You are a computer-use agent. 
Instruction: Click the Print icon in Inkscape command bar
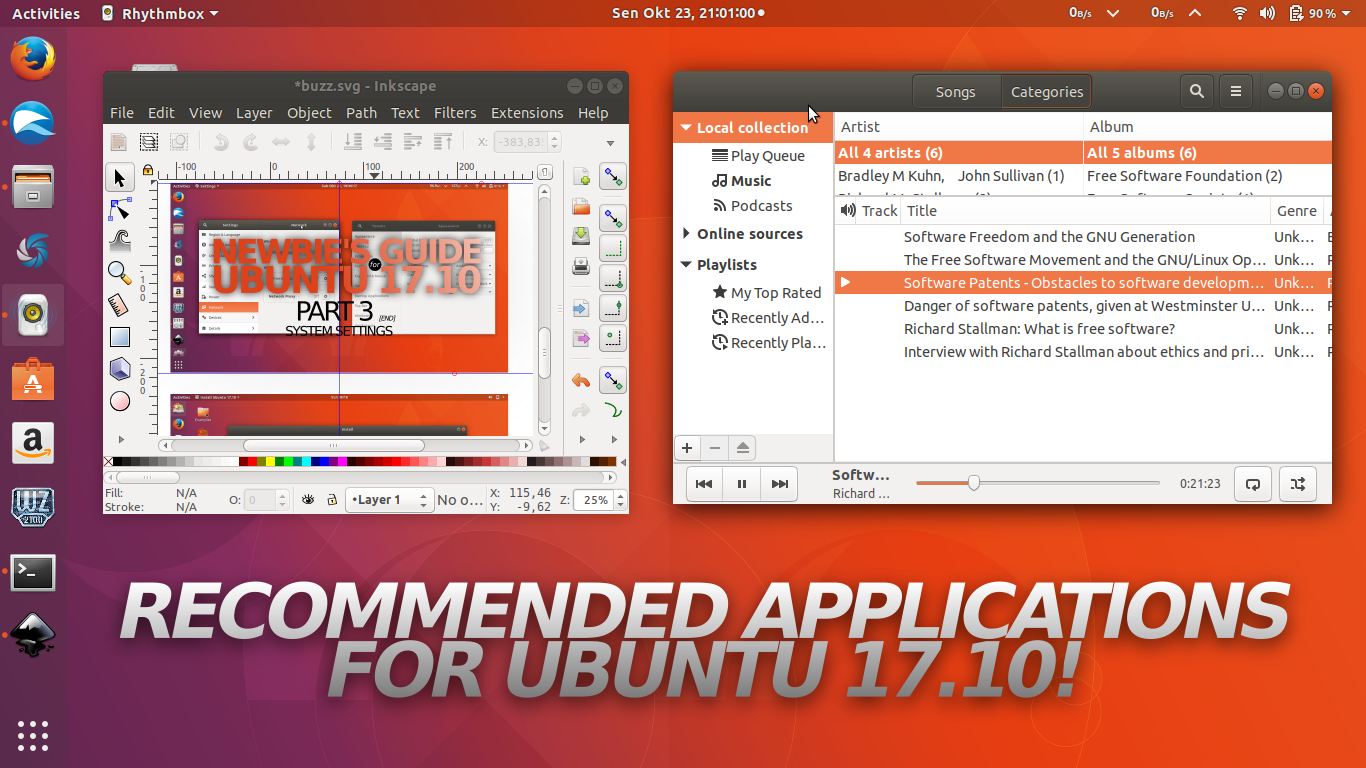pyautogui.click(x=581, y=266)
